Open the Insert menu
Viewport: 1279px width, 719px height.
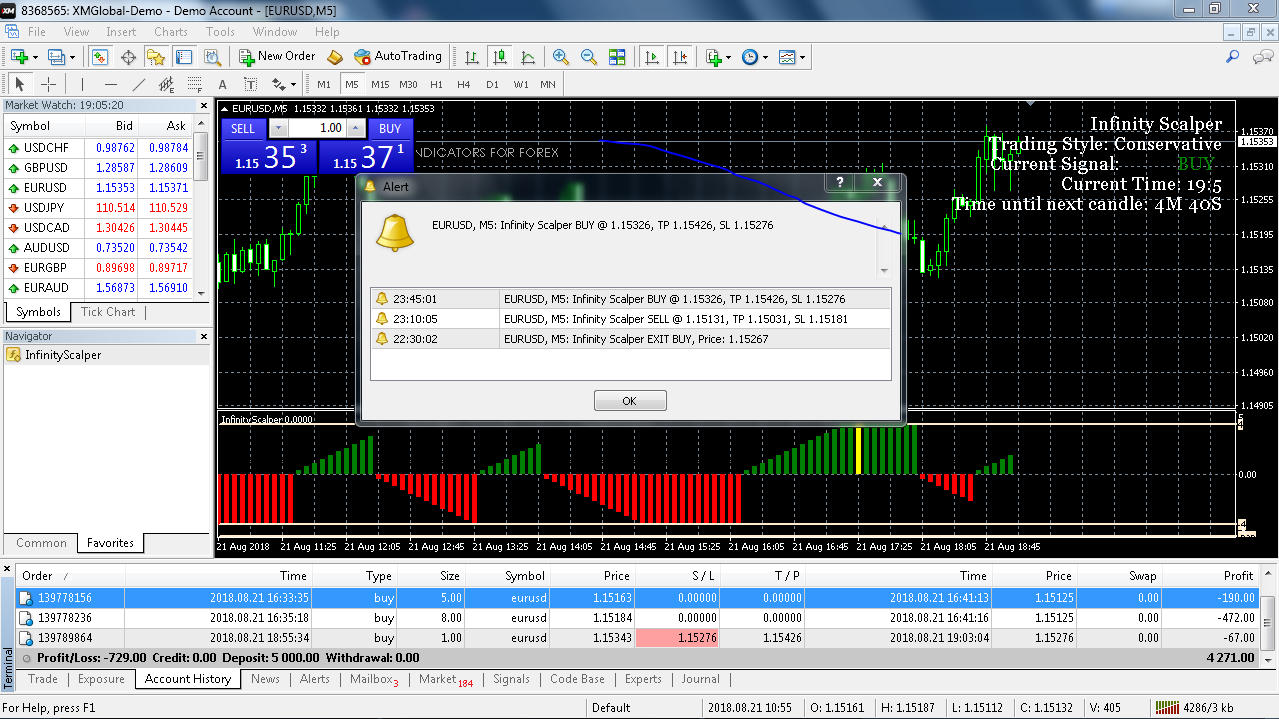click(121, 32)
